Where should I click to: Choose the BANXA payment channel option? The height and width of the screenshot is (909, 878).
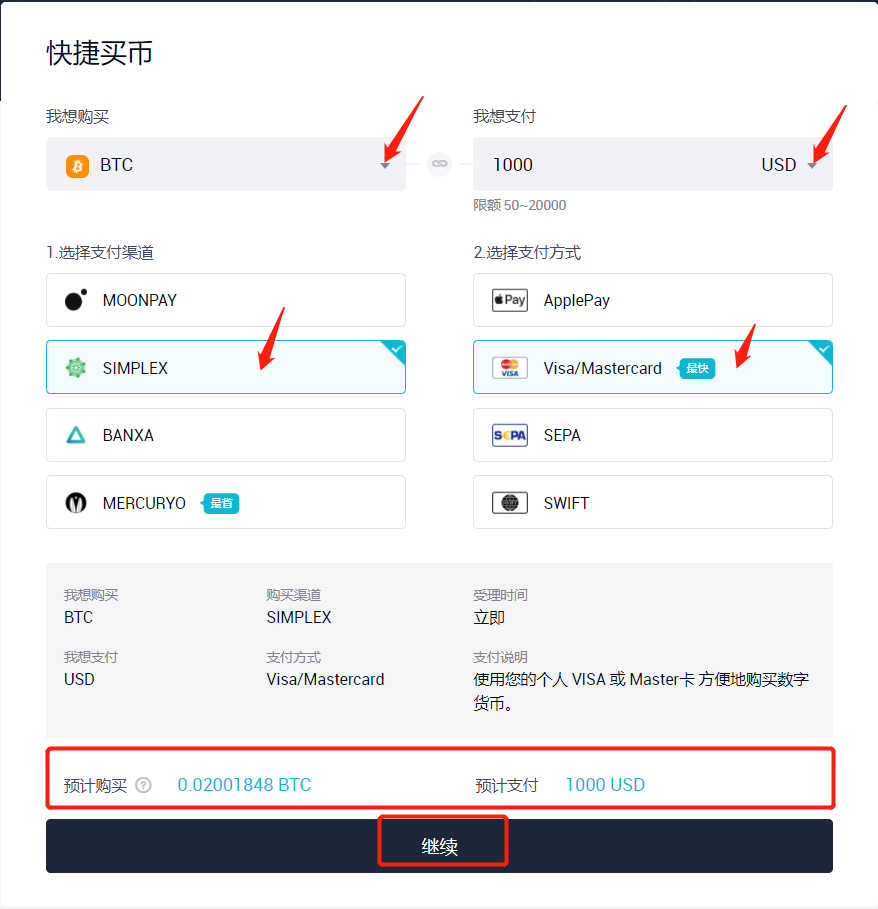(226, 435)
